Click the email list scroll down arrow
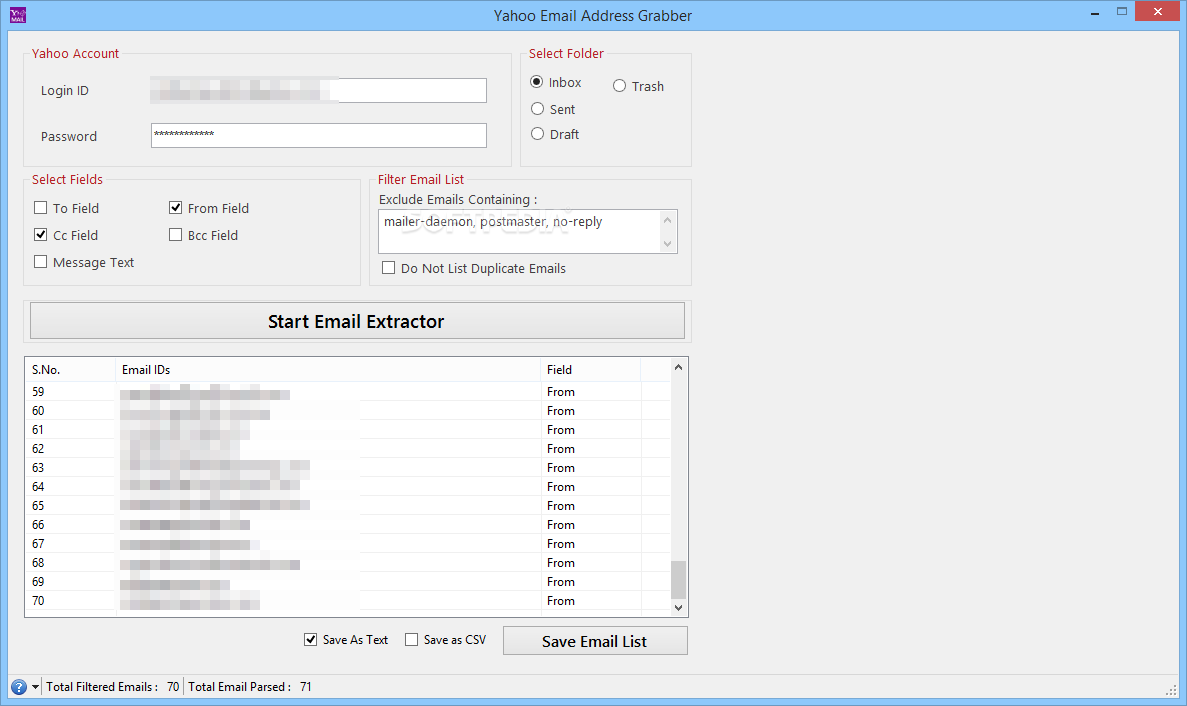The image size is (1187, 706). coord(678,608)
